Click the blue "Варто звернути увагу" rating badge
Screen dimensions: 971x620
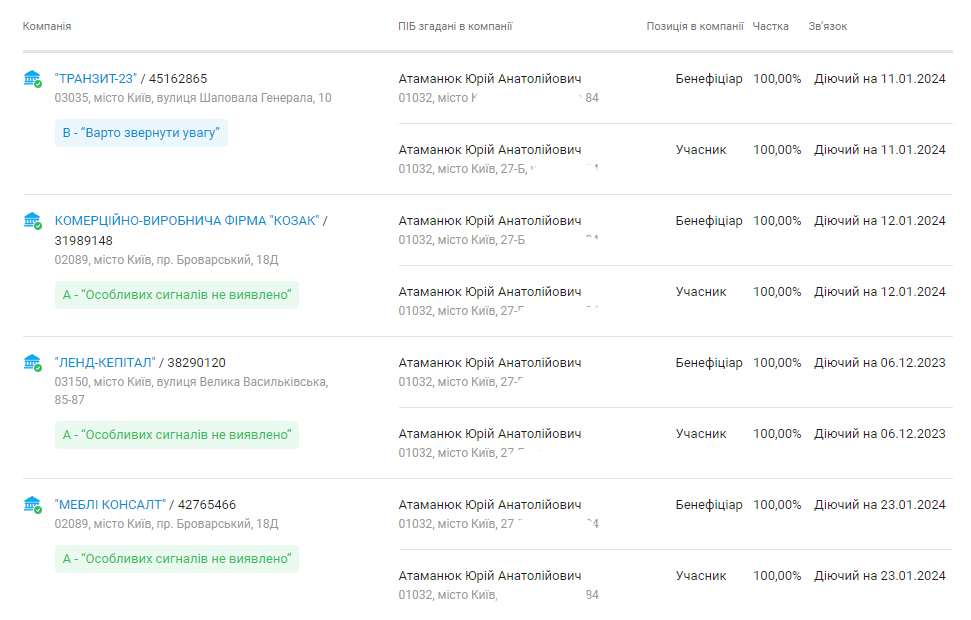pyautogui.click(x=141, y=133)
